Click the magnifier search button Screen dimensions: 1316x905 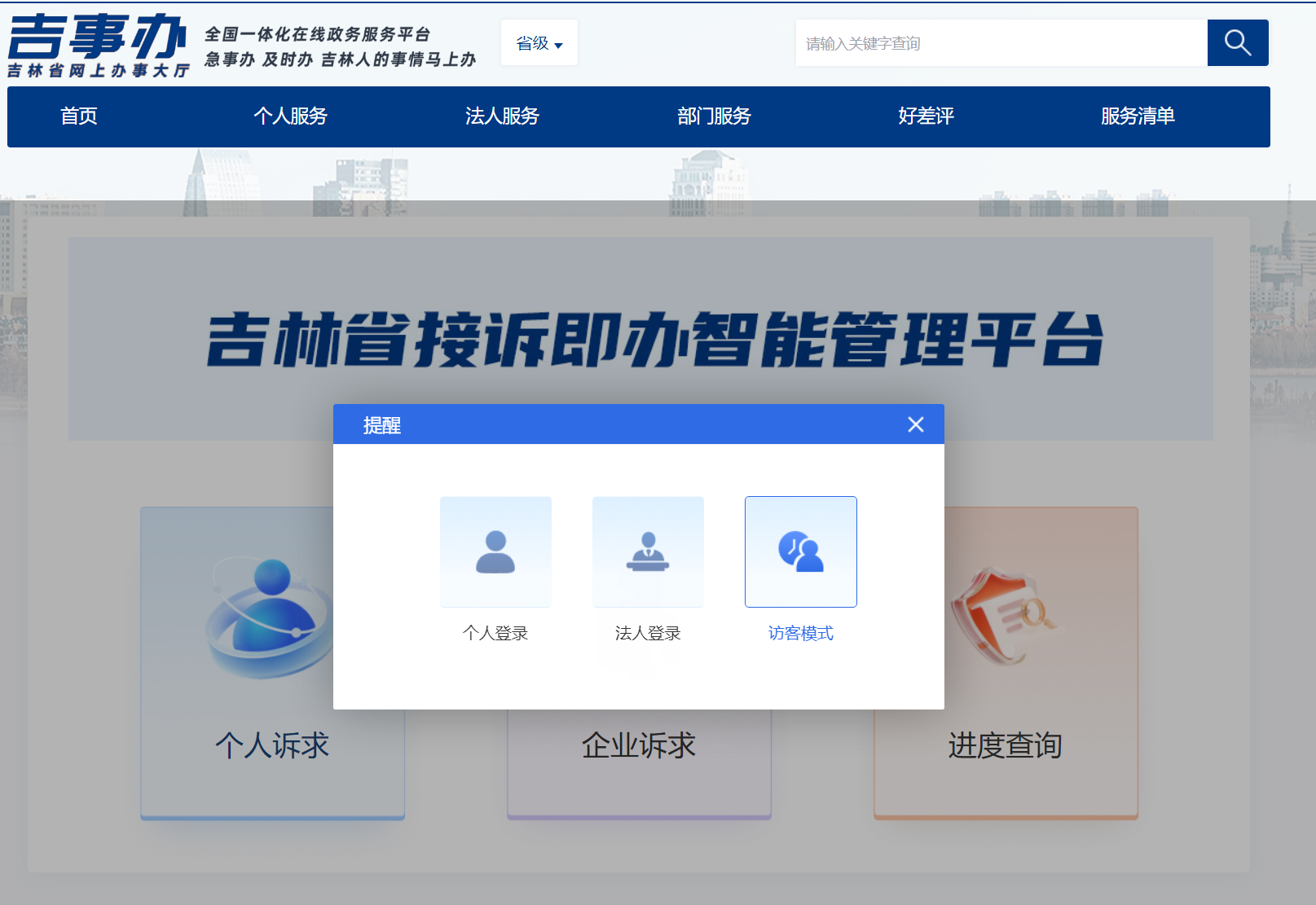click(x=1237, y=43)
